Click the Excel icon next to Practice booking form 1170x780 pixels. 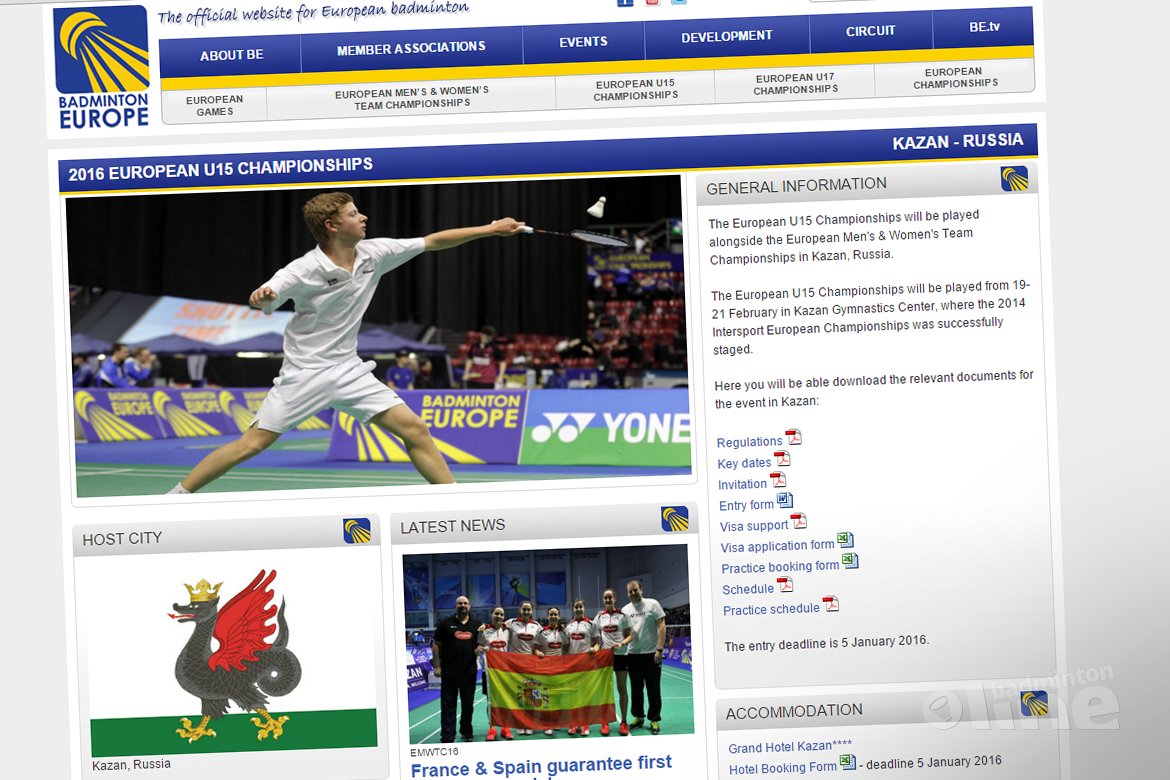[x=850, y=561]
